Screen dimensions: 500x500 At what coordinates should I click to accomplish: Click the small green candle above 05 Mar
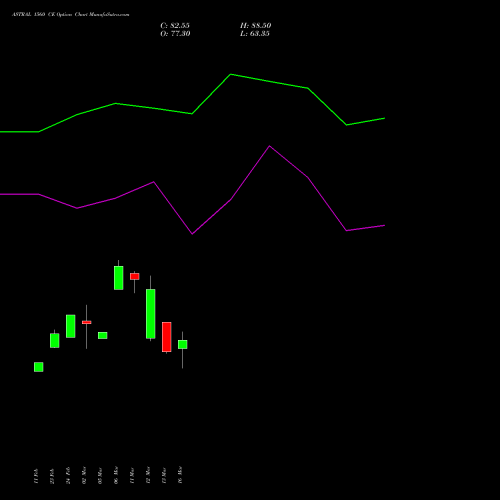(103, 335)
